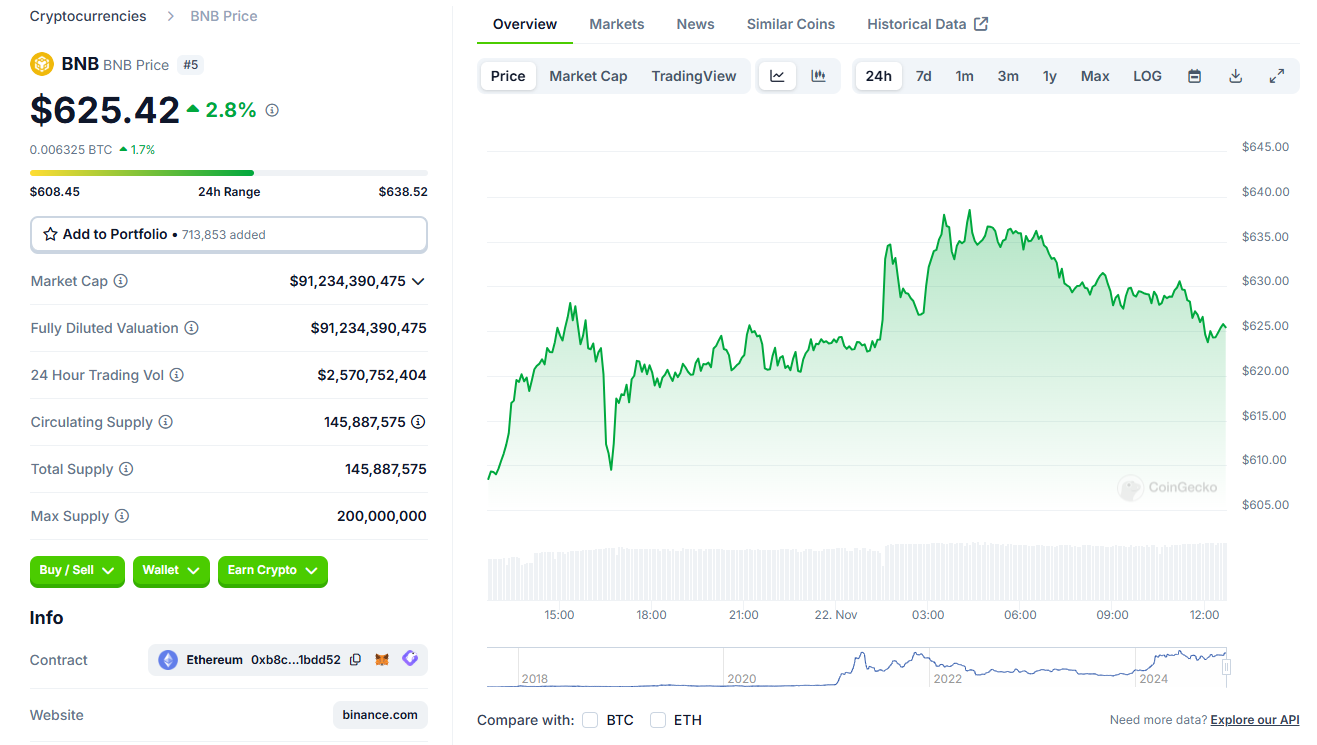The width and height of the screenshot is (1317, 745).
Task: Expand the Market Cap value chevron
Action: click(418, 281)
